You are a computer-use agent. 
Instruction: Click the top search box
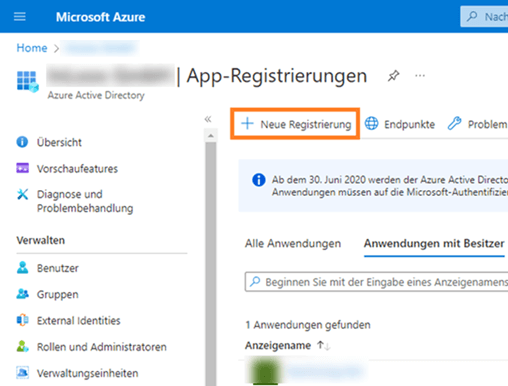click(484, 16)
